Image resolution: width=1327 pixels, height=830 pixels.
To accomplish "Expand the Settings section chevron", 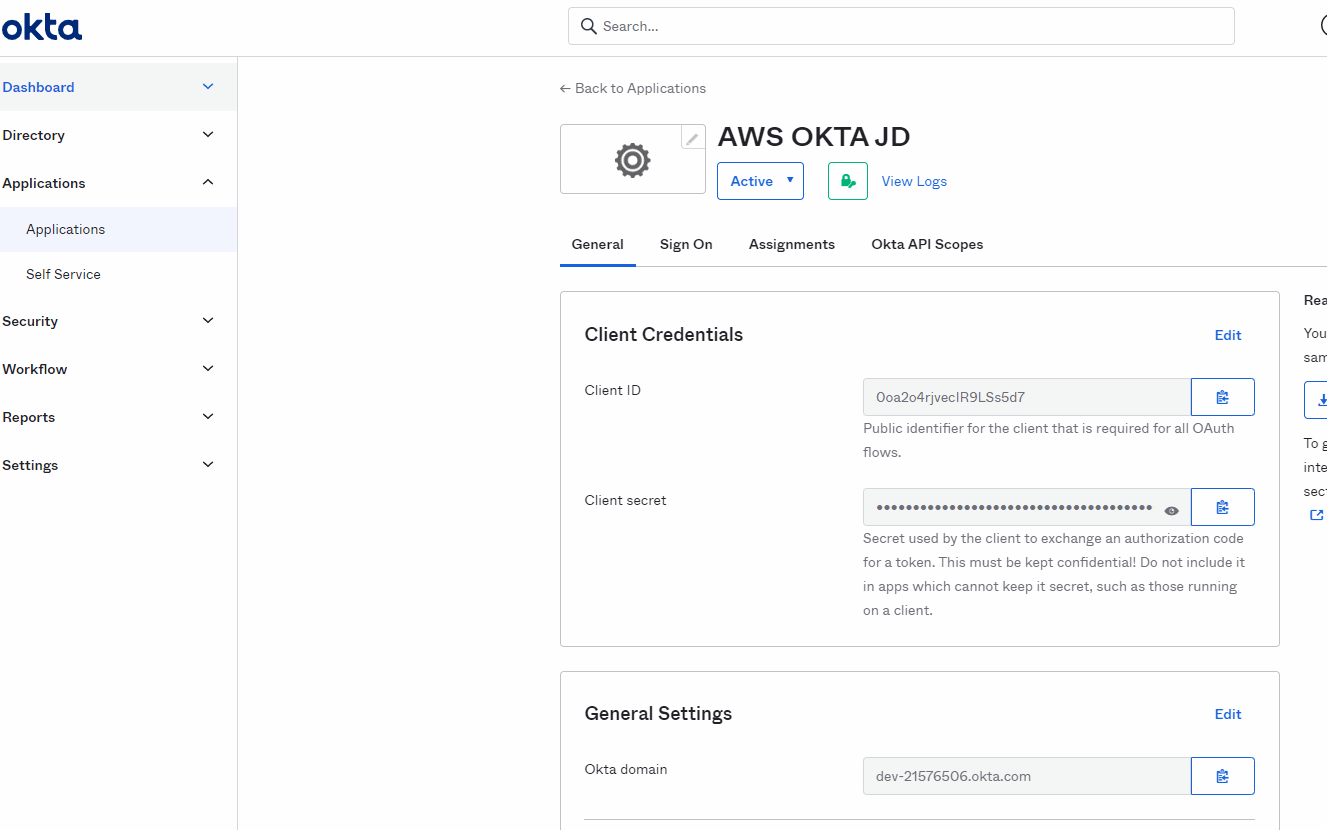I will pyautogui.click(x=208, y=465).
